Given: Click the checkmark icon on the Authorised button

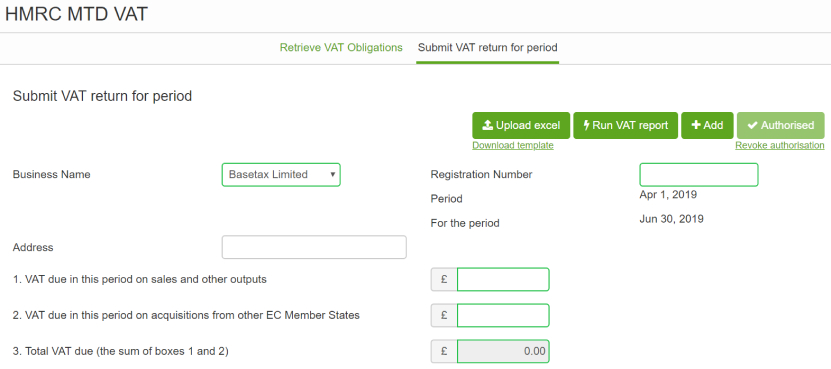Looking at the screenshot, I should 752,126.
